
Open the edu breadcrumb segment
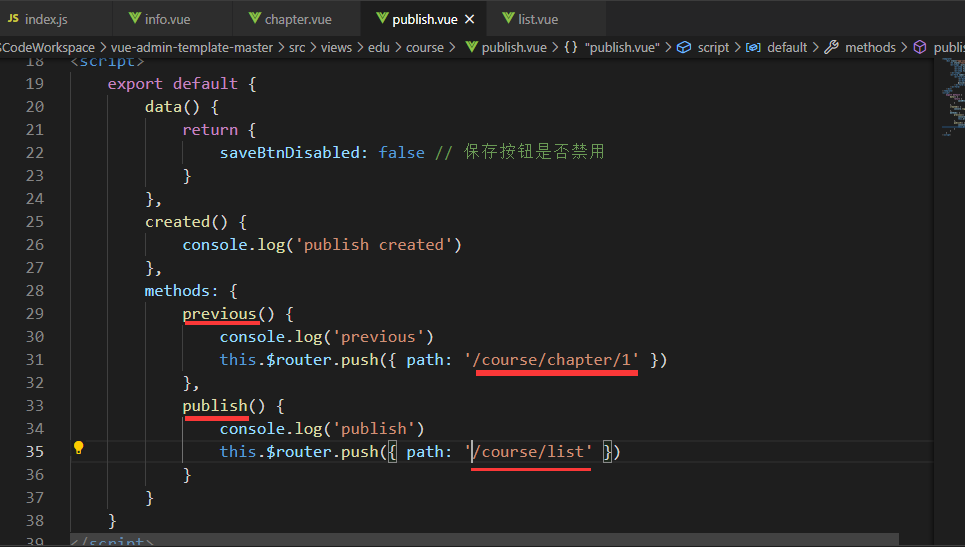point(378,47)
